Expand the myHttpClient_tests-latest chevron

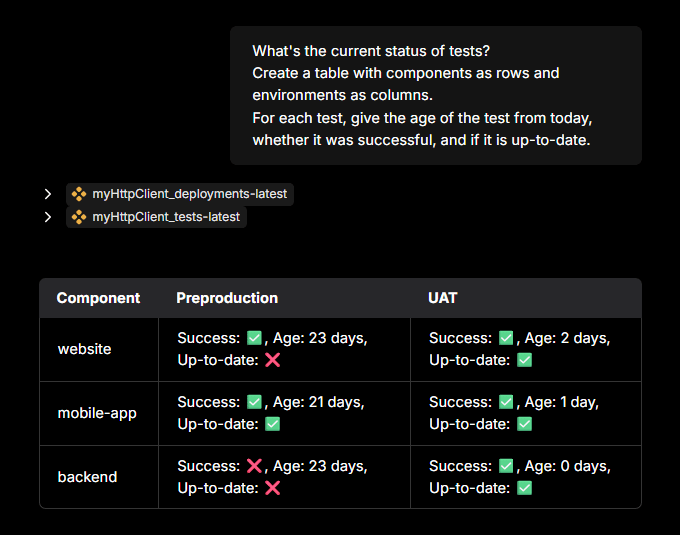[x=48, y=216]
